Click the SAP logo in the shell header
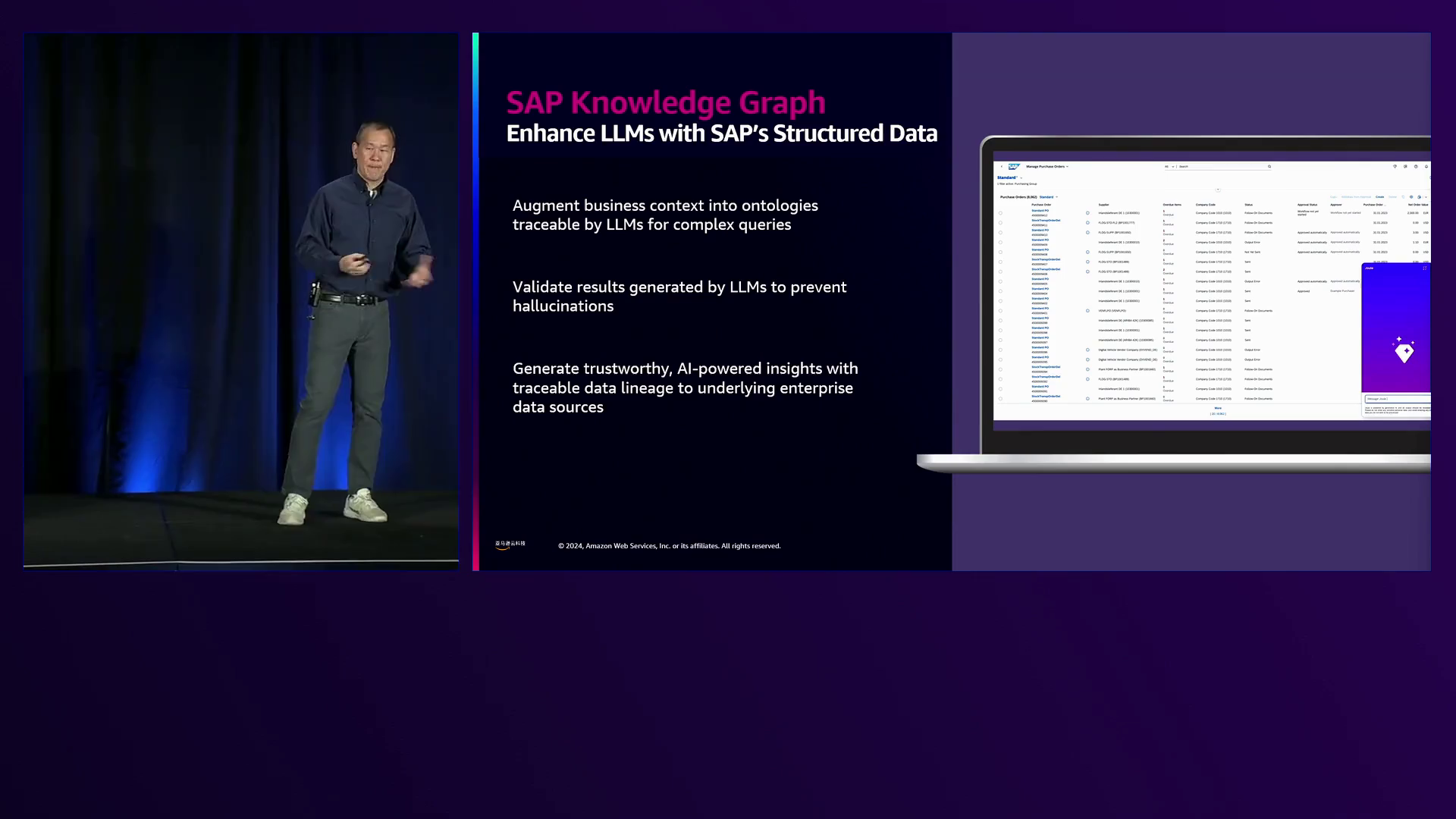 tap(1014, 166)
